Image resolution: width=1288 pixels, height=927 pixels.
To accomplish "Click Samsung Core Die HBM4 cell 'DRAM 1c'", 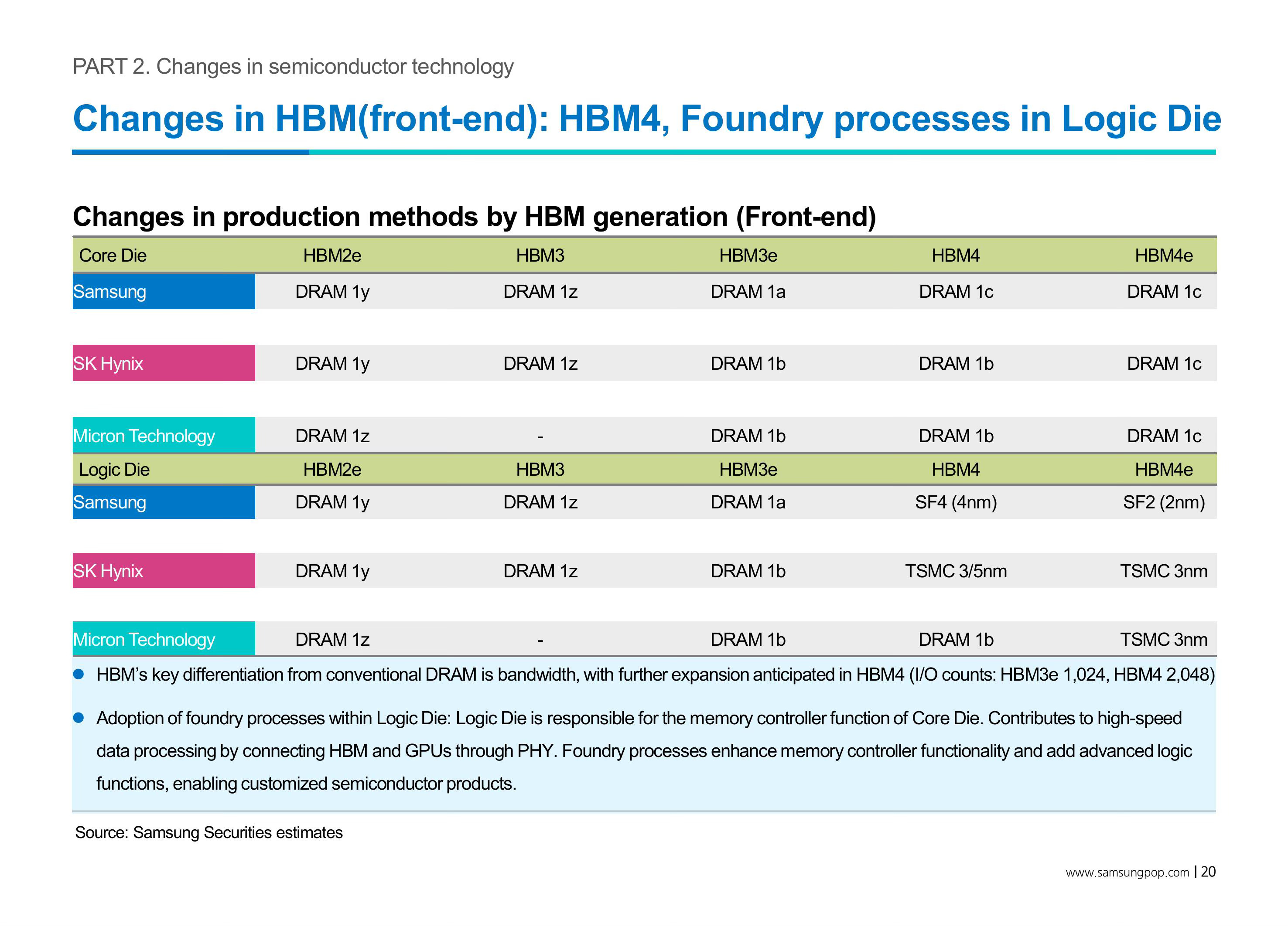I will pyautogui.click(x=956, y=292).
